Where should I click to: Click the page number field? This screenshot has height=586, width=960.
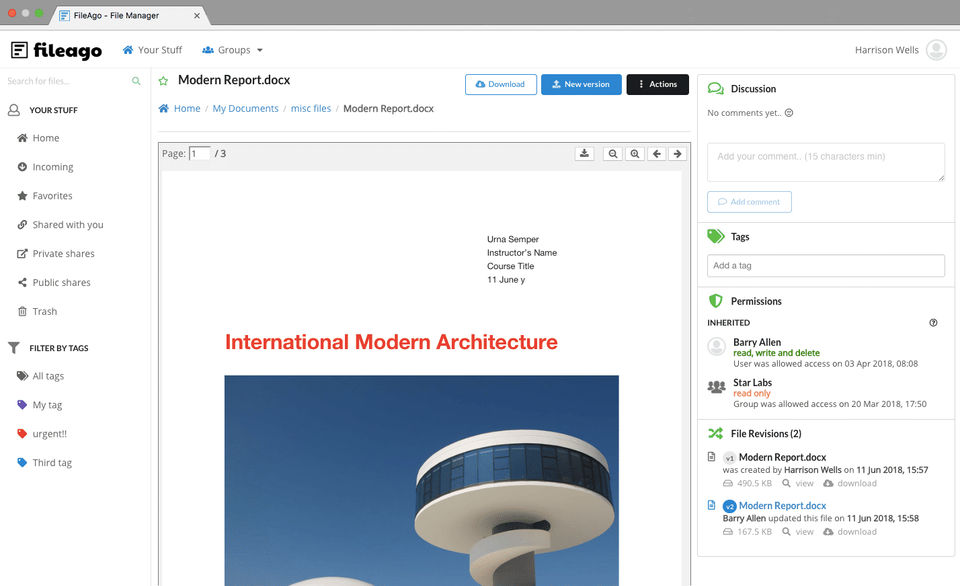200,154
